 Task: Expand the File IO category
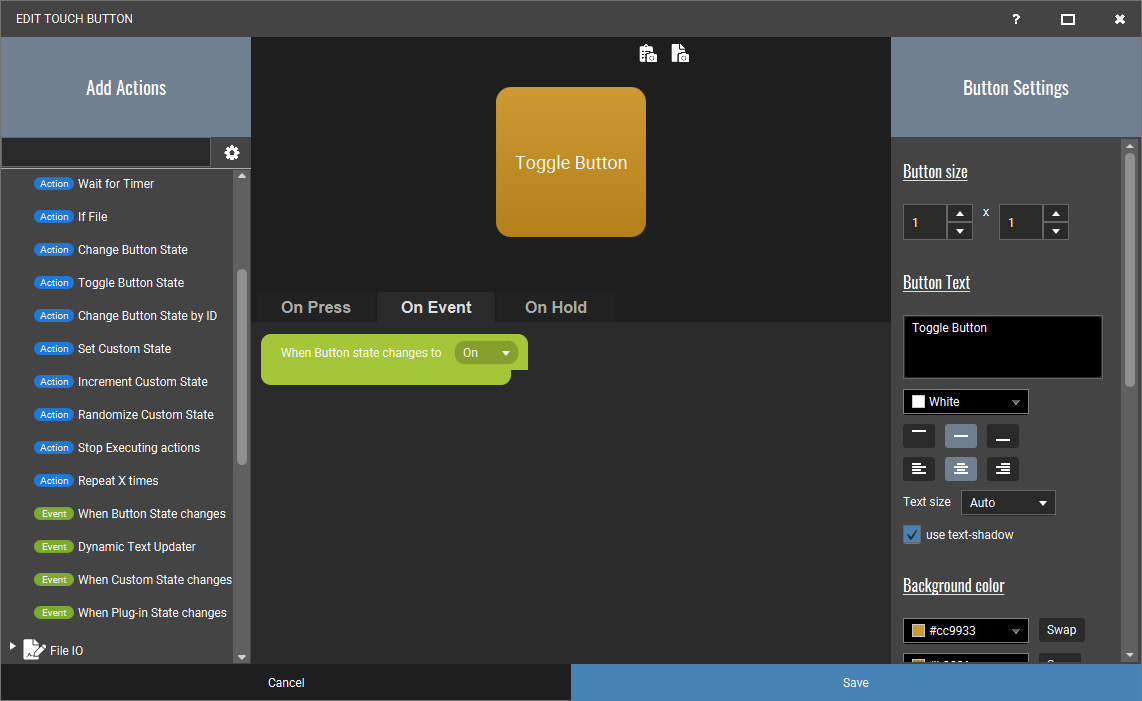12,646
